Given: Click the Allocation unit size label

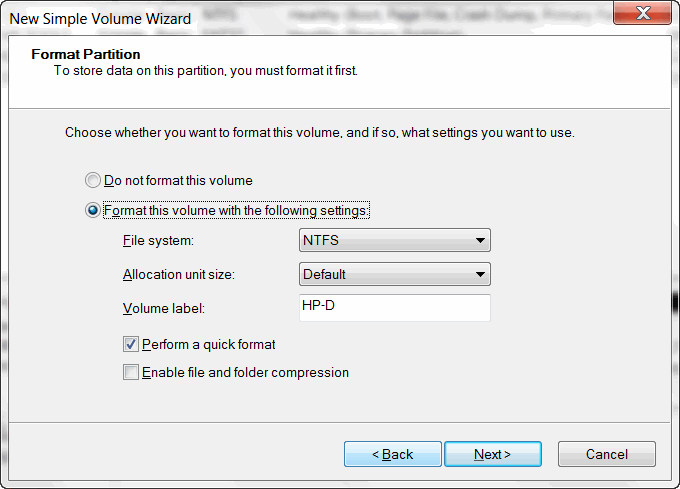Looking at the screenshot, I should [179, 274].
